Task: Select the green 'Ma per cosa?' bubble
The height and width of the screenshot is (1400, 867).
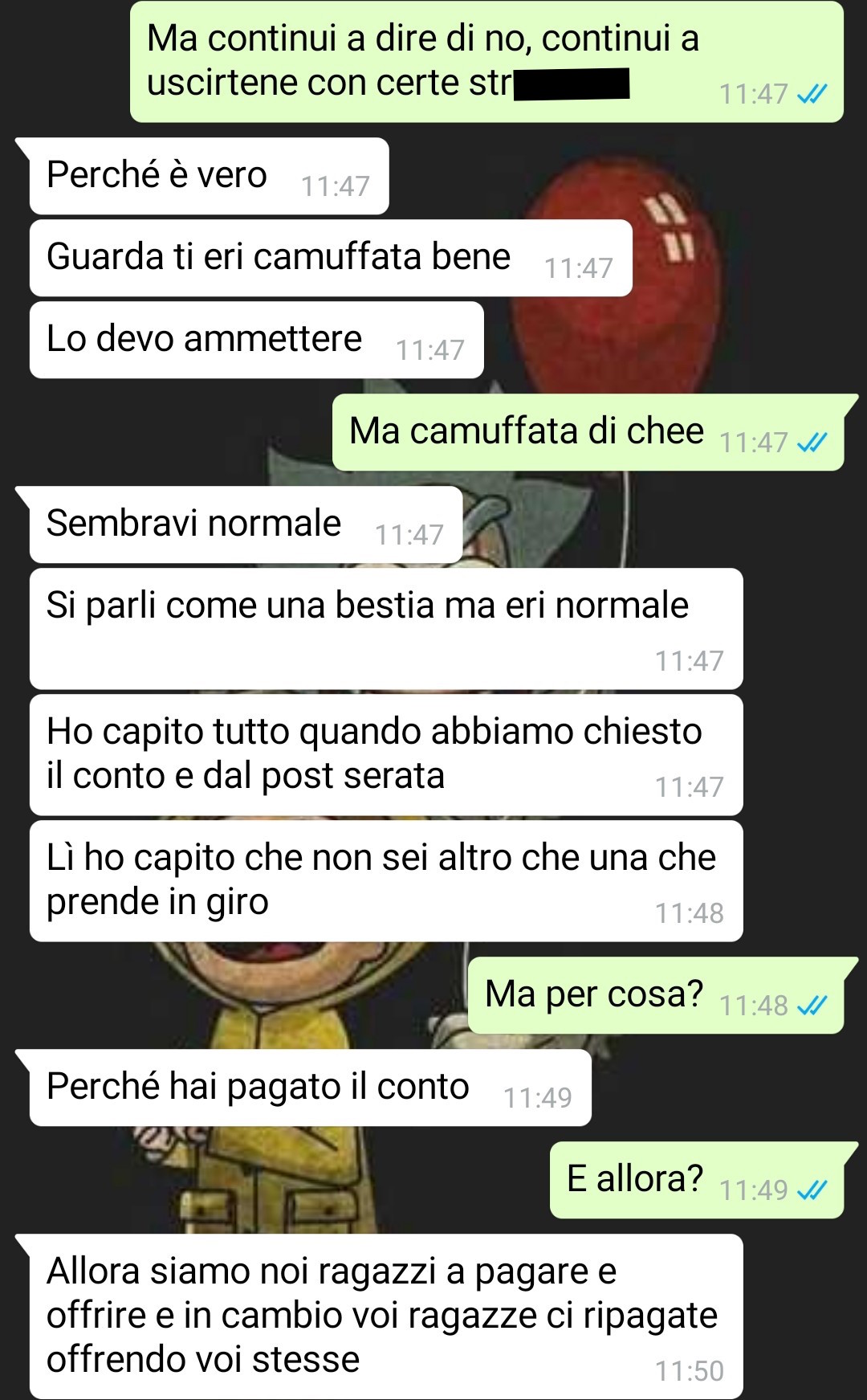Action: tap(656, 995)
